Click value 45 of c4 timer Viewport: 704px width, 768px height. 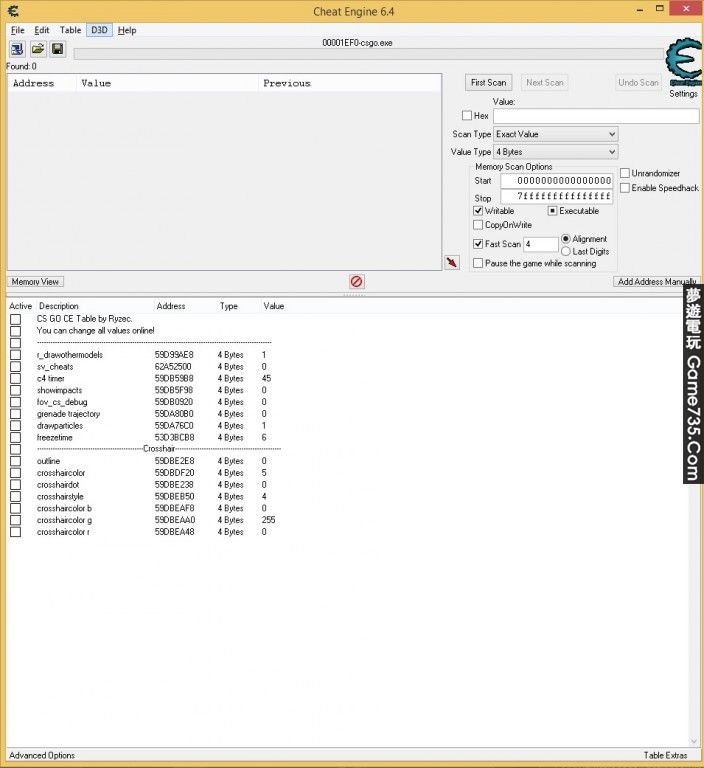pos(267,378)
